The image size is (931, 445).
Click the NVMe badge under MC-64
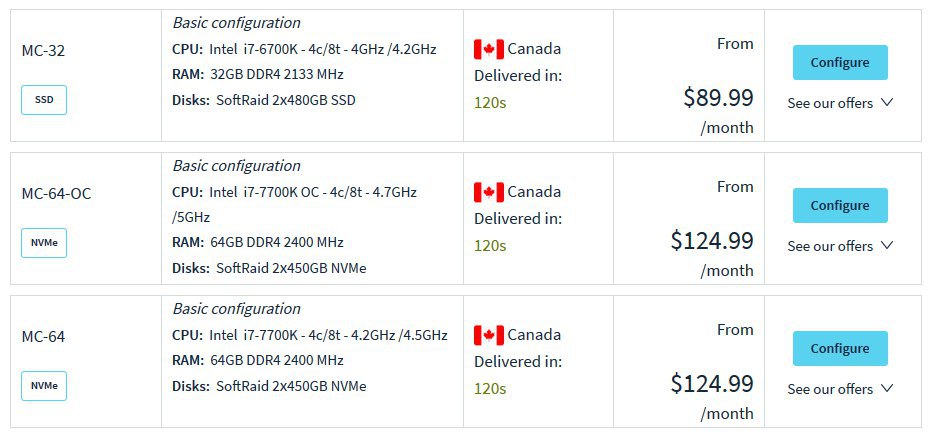pyautogui.click(x=44, y=386)
